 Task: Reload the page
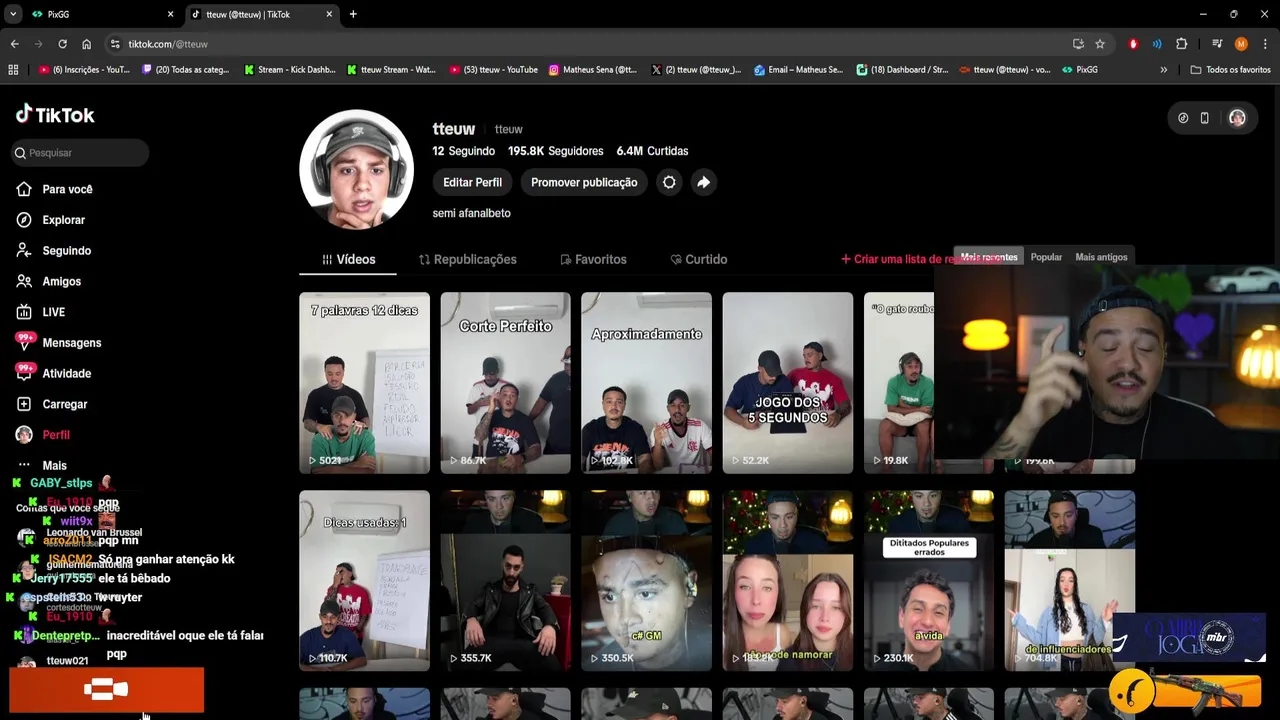[x=62, y=44]
